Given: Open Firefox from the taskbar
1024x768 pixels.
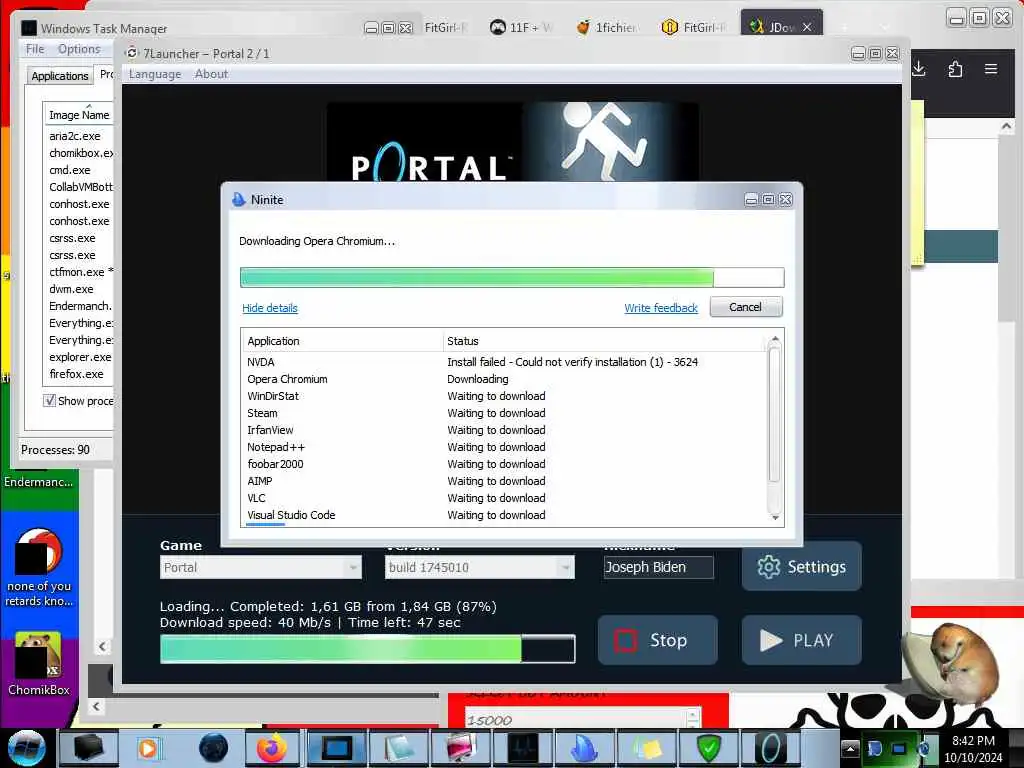Looking at the screenshot, I should (x=272, y=748).
